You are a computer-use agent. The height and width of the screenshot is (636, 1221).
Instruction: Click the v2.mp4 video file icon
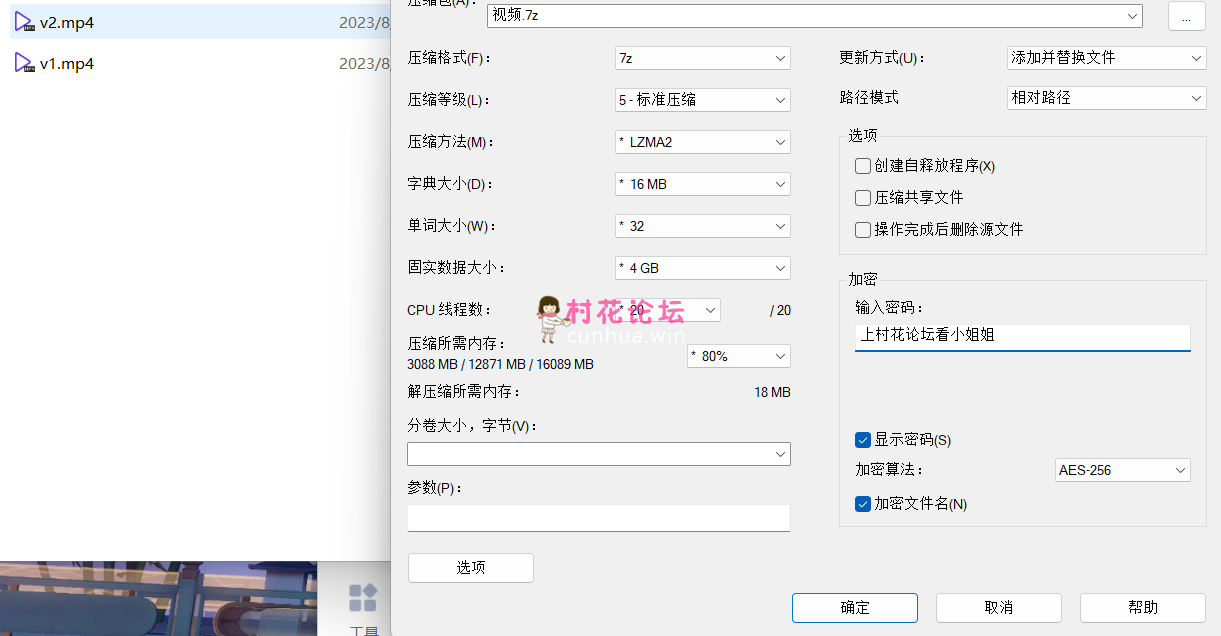point(24,21)
